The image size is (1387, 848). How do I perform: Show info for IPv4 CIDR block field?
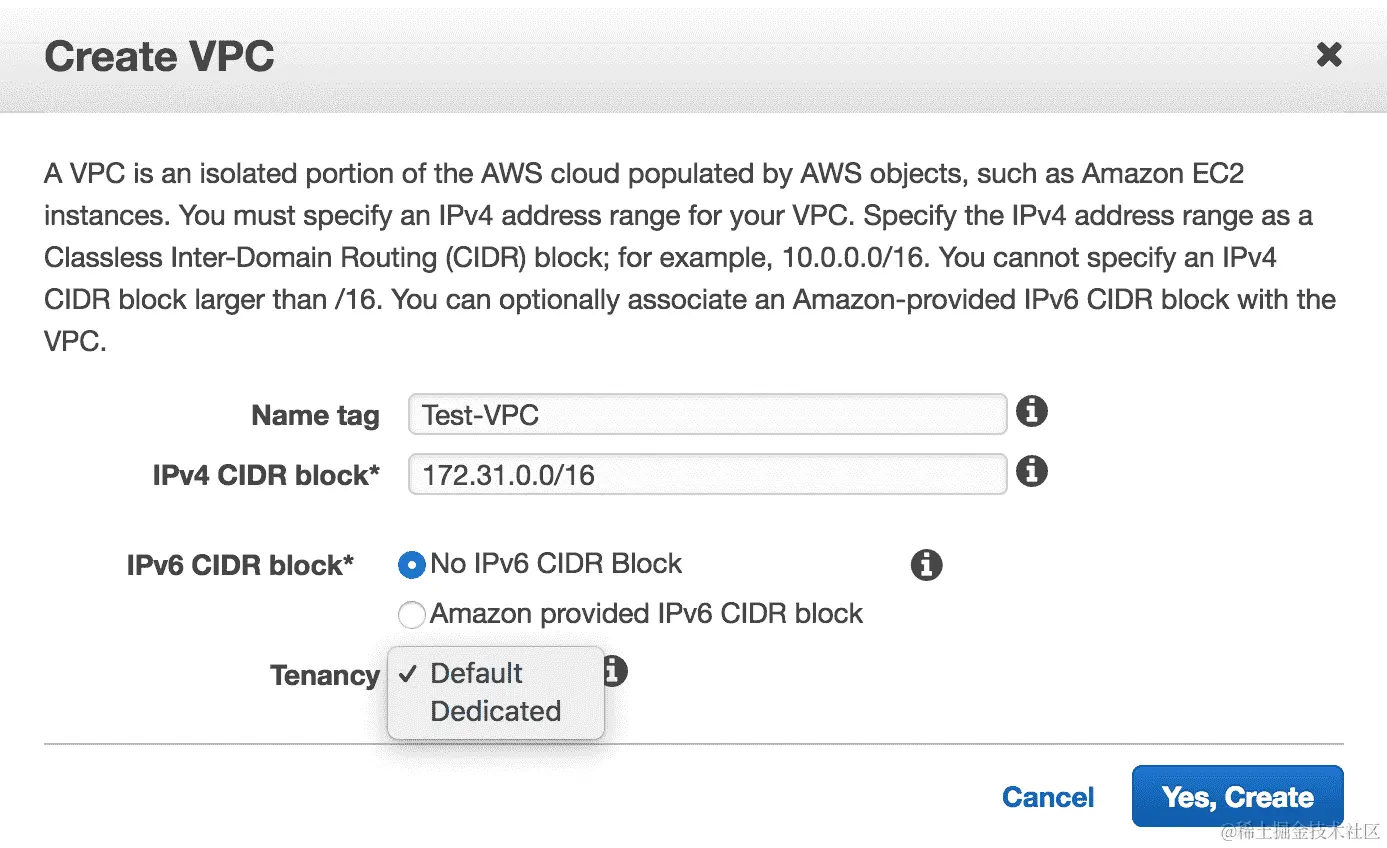coord(1031,470)
